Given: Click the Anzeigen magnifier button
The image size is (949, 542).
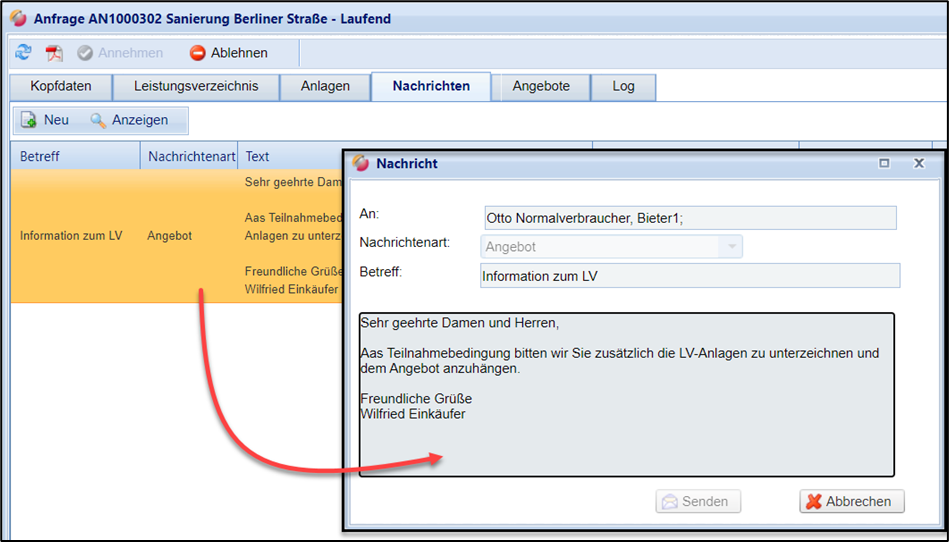Looking at the screenshot, I should pos(129,120).
